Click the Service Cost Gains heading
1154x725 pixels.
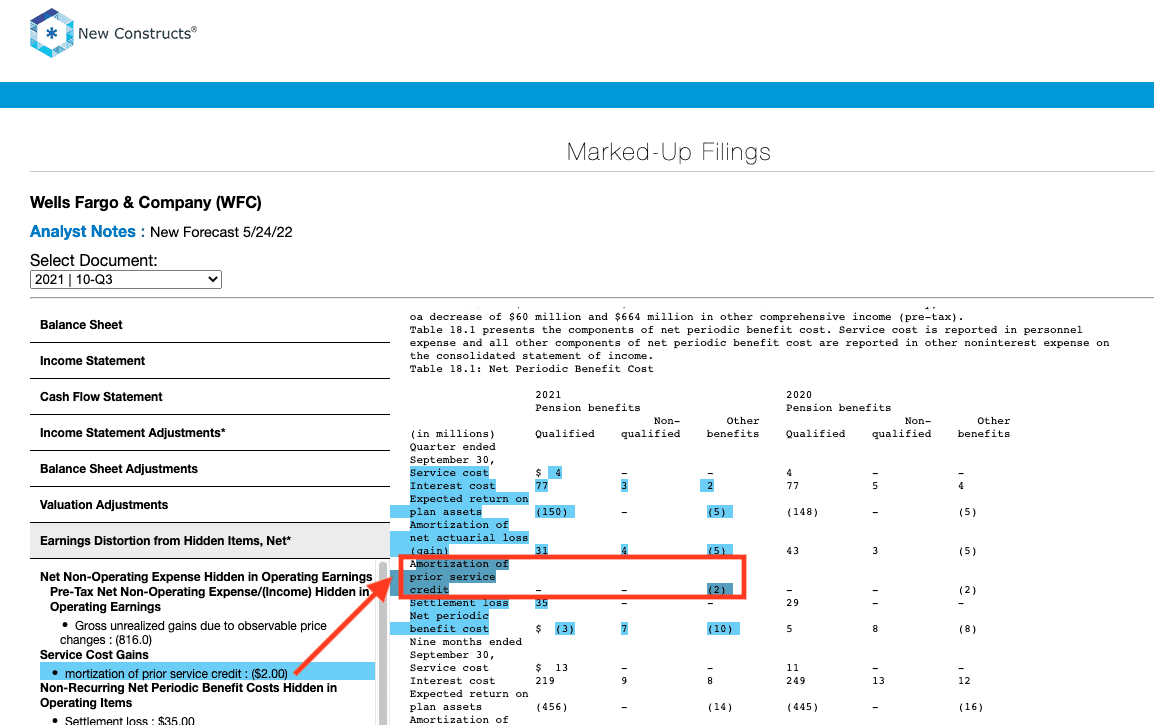[94, 655]
